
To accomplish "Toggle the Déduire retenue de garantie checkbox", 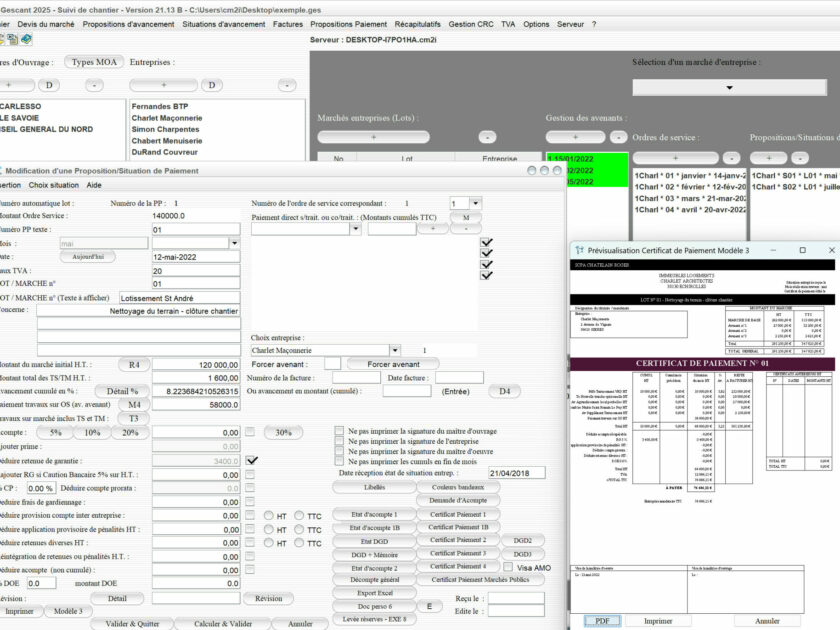I will click(252, 460).
